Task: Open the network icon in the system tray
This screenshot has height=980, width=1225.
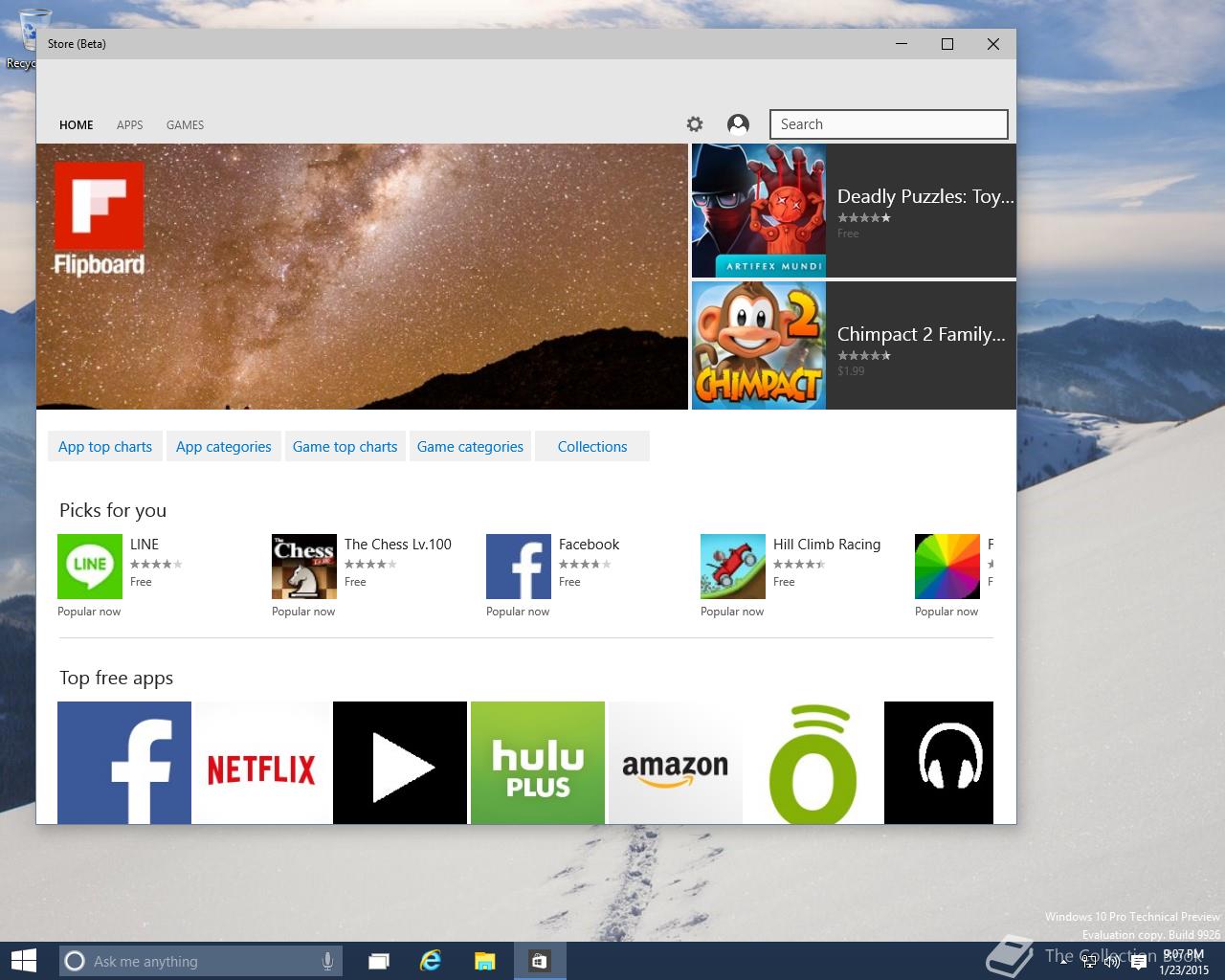Action: click(x=1089, y=962)
